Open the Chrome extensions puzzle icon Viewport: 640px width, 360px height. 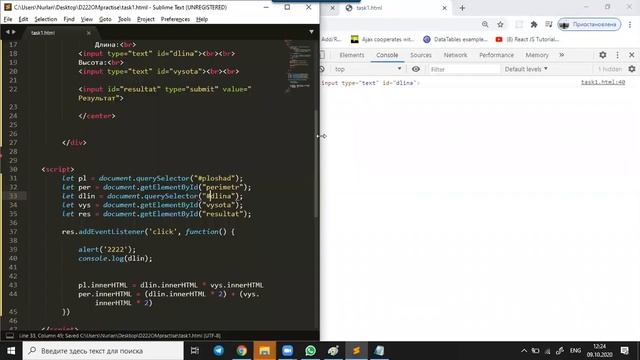tap(533, 24)
